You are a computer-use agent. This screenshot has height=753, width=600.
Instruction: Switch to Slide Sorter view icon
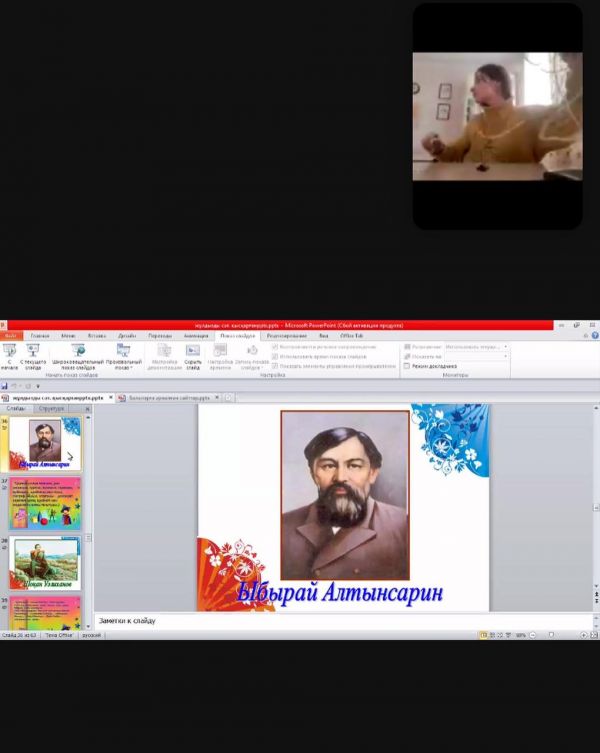pos(493,635)
